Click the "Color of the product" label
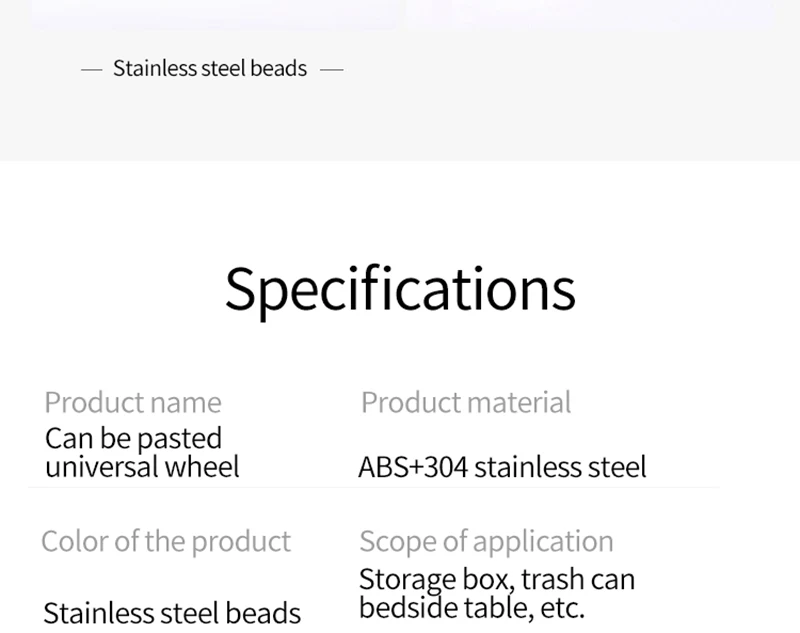 point(166,541)
